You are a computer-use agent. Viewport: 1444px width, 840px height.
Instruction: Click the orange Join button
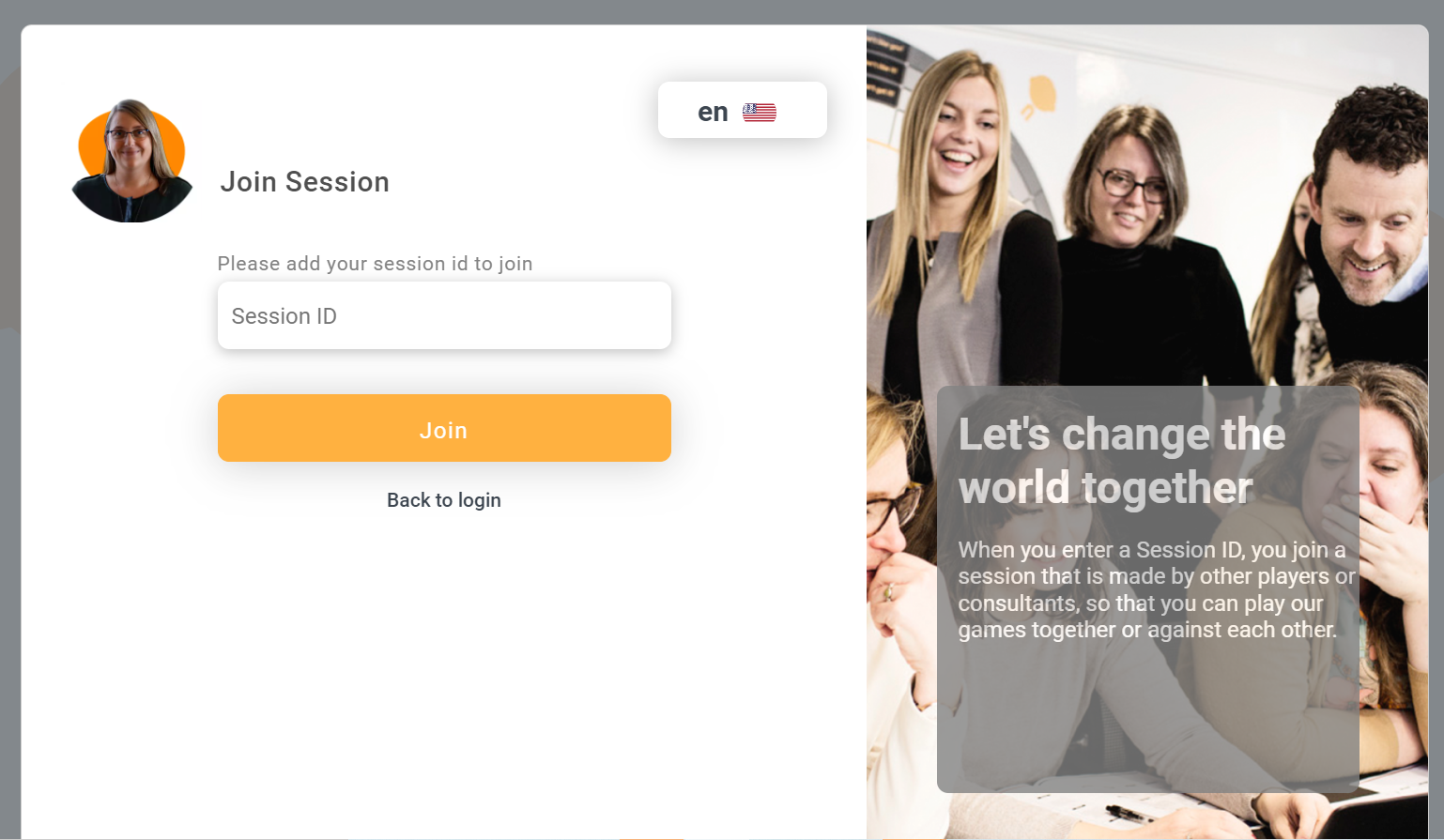click(444, 428)
